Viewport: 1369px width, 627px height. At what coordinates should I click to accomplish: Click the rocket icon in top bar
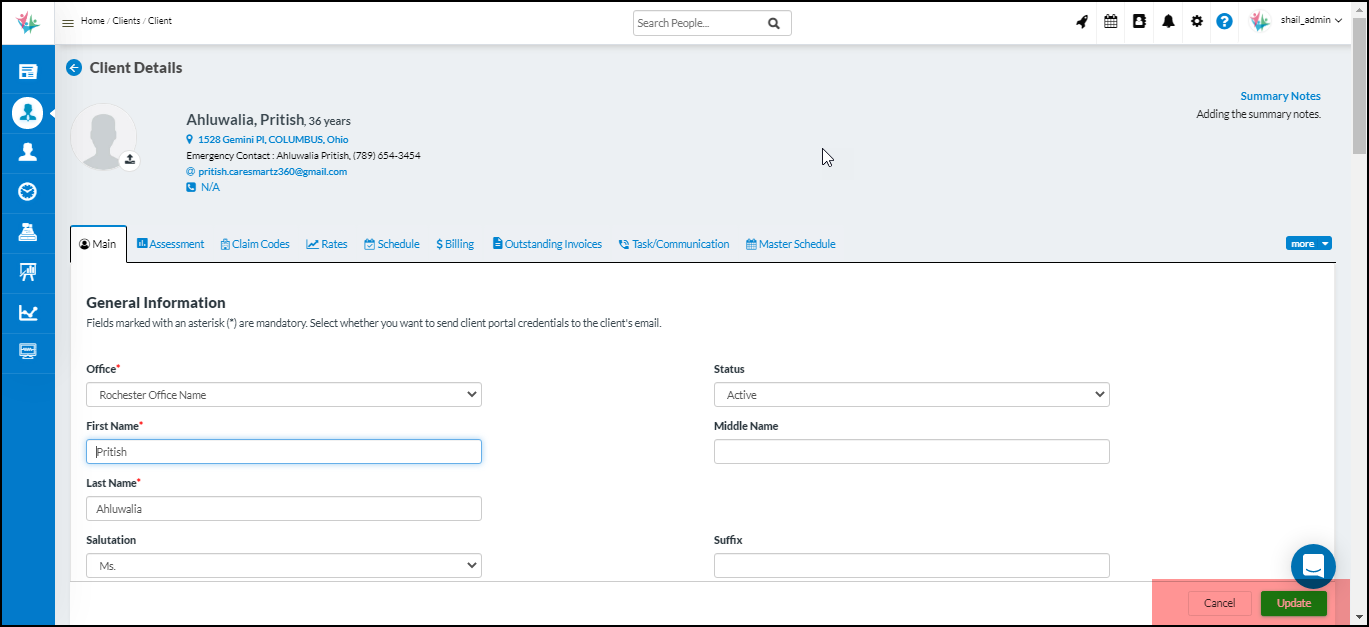1082,21
